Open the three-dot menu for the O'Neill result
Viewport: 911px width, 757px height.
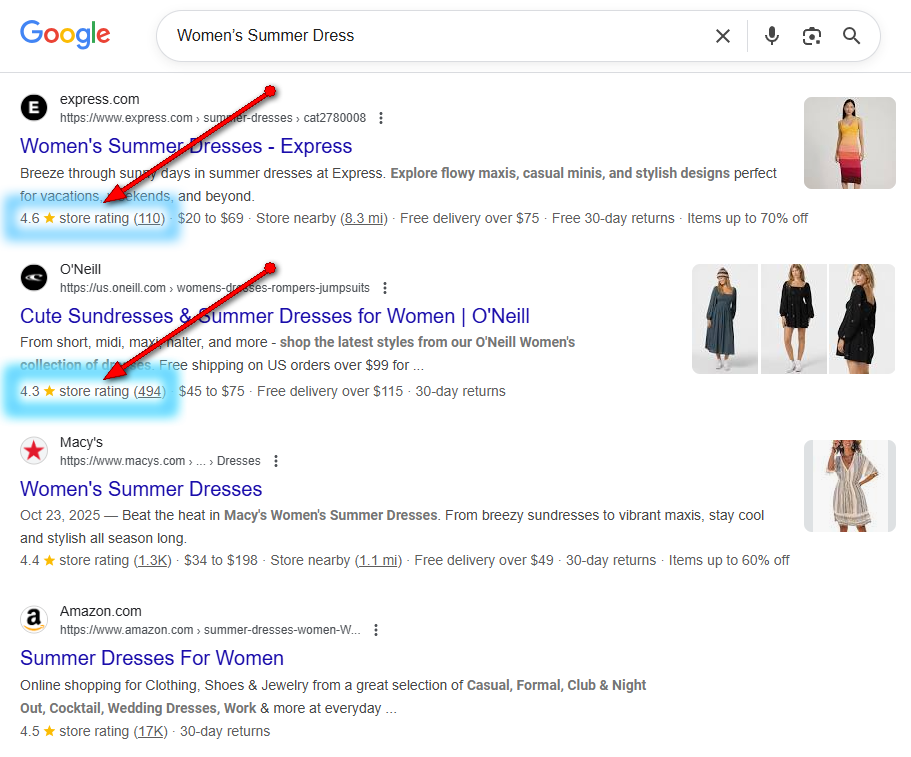coord(385,287)
